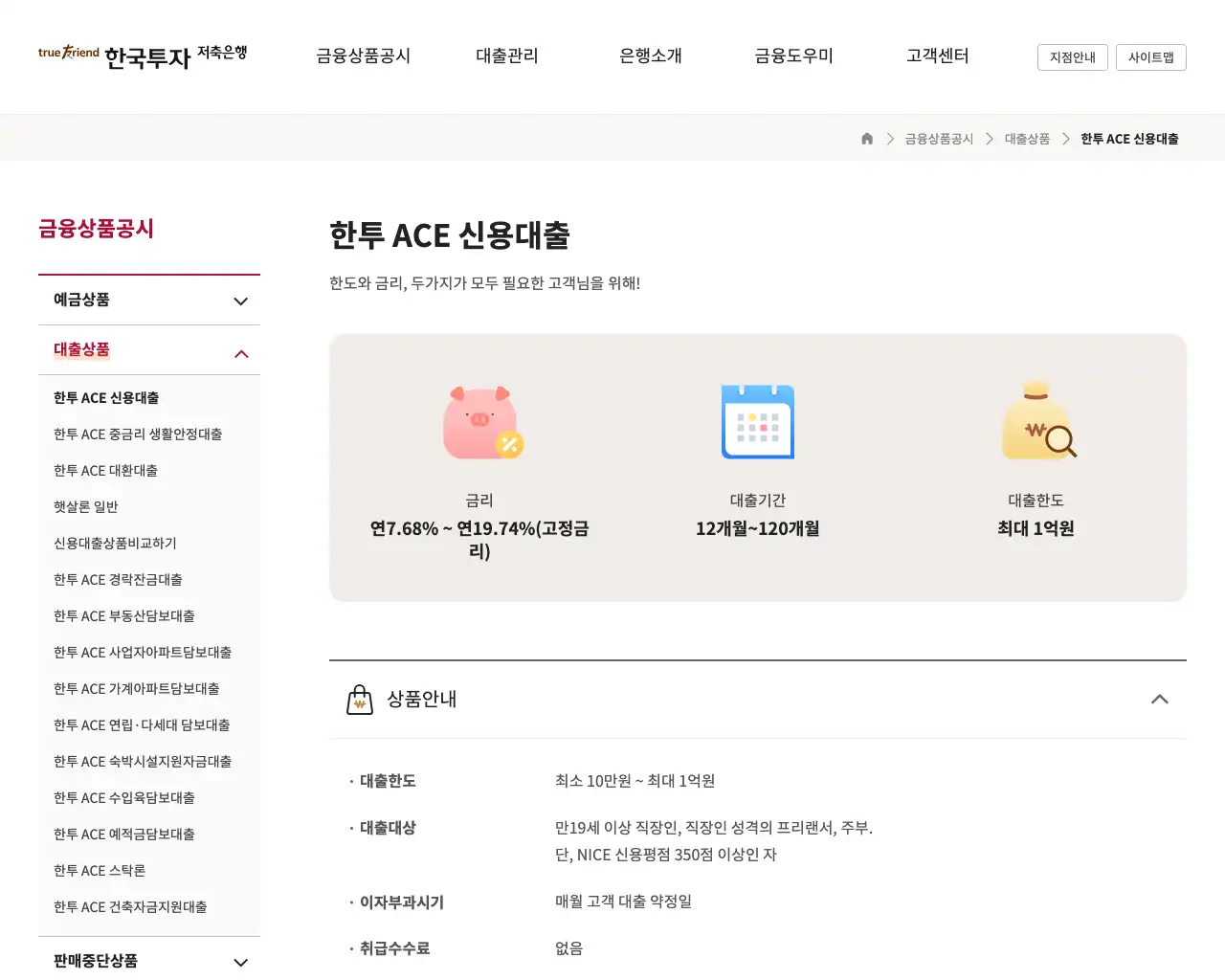Collapse the 상품안내 section with the chevron

pyautogui.click(x=1159, y=700)
